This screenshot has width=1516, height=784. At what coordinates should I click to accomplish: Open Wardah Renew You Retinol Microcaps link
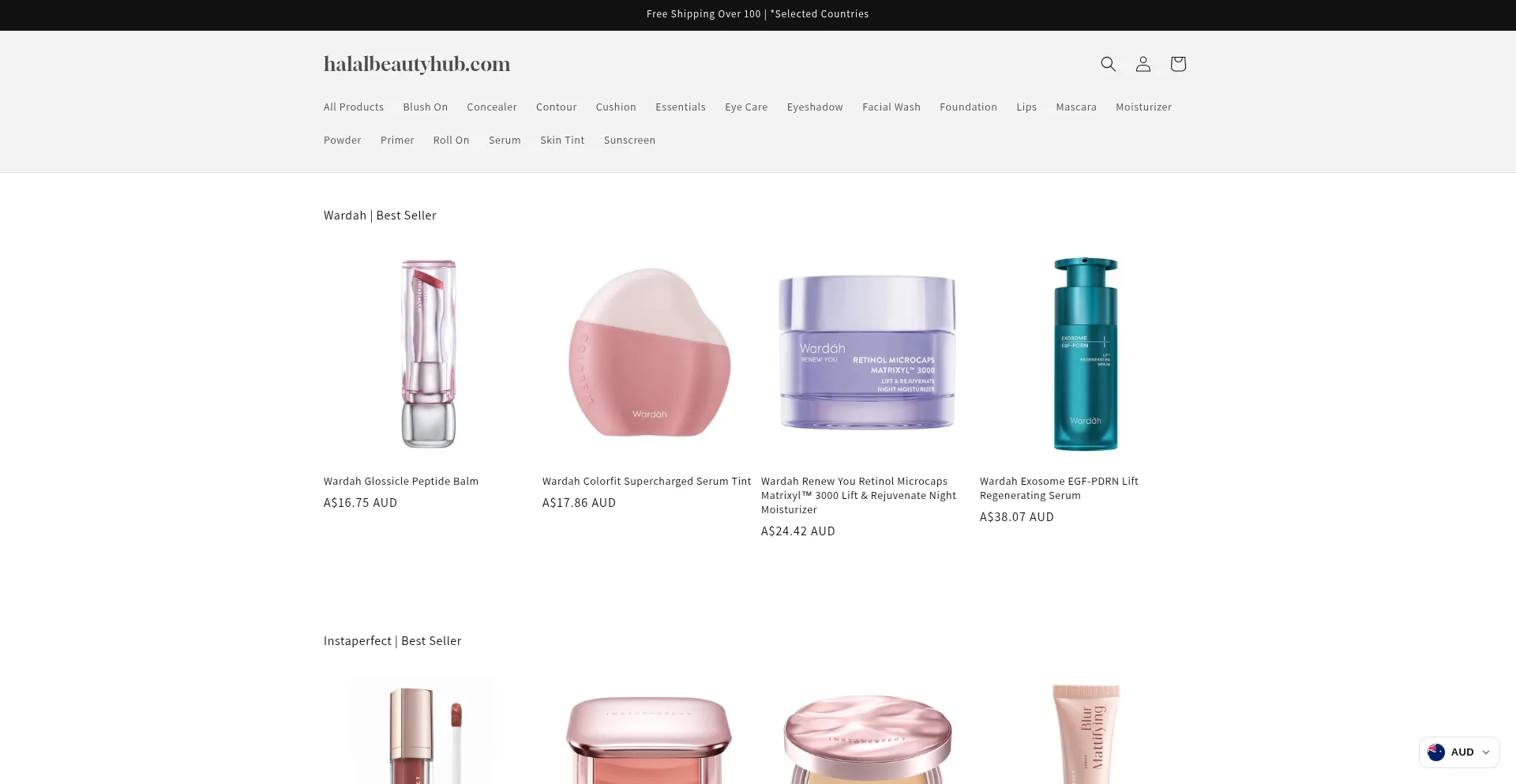[859, 496]
